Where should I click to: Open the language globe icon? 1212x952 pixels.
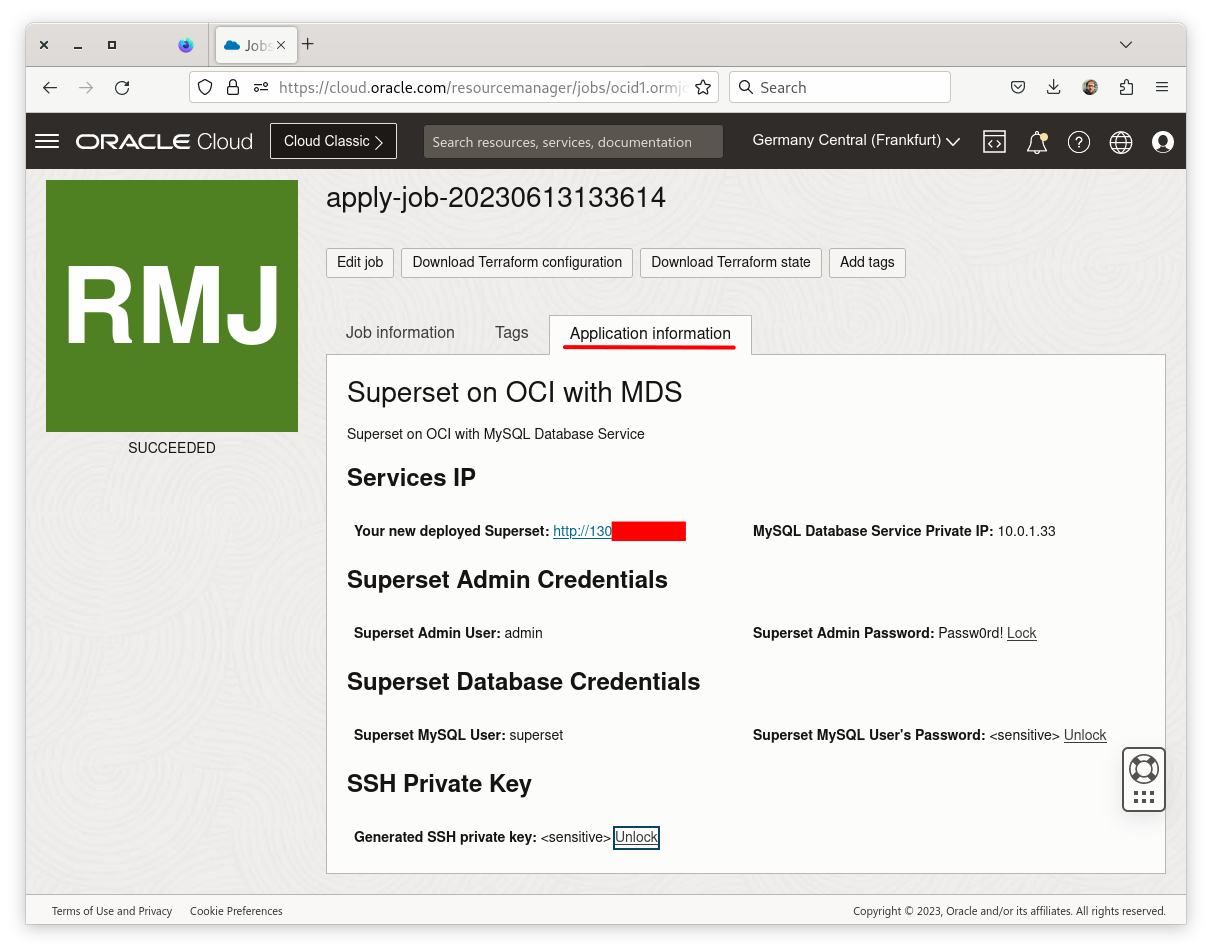(1121, 142)
